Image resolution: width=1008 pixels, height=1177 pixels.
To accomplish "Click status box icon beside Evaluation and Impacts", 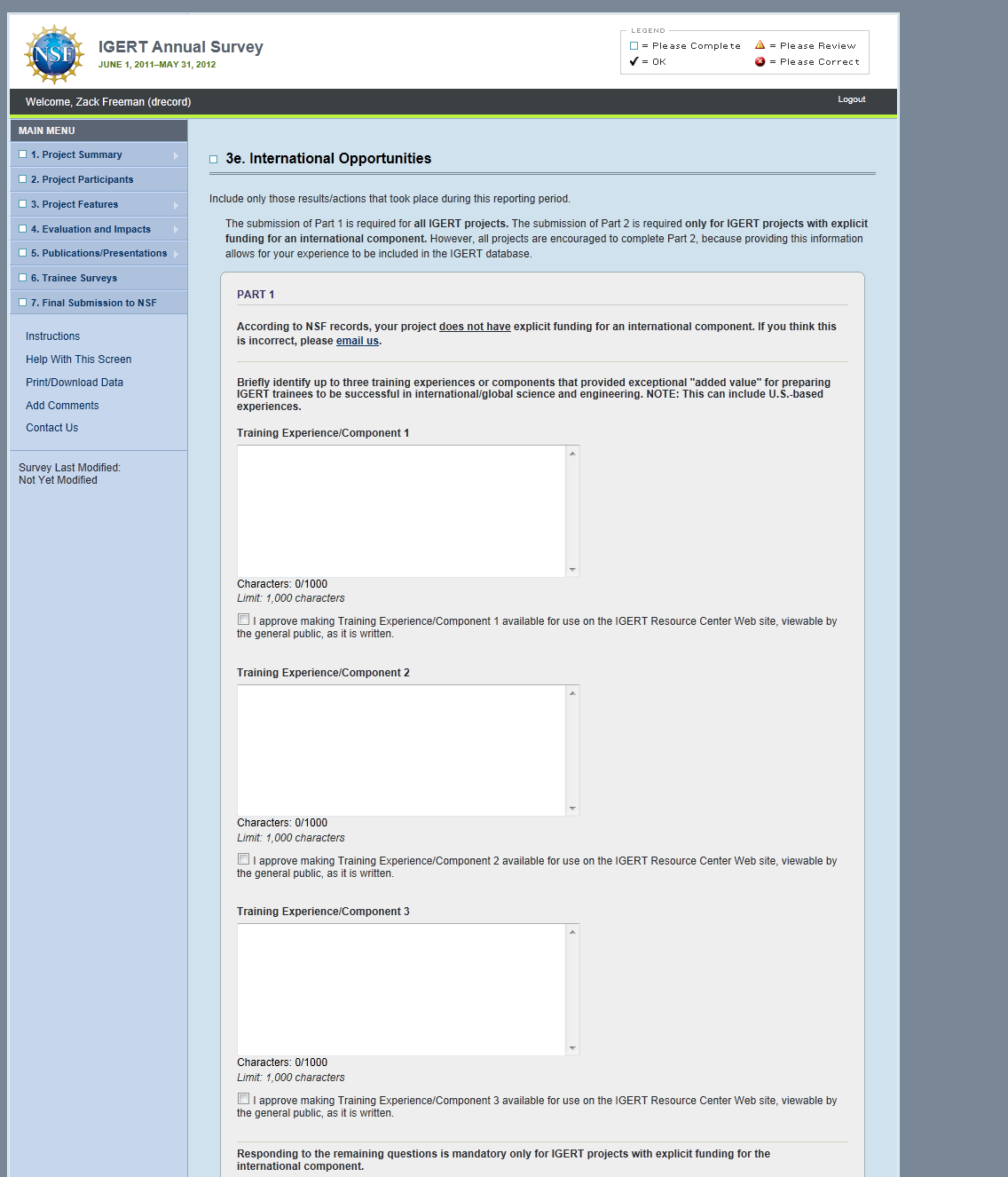I will [23, 229].
